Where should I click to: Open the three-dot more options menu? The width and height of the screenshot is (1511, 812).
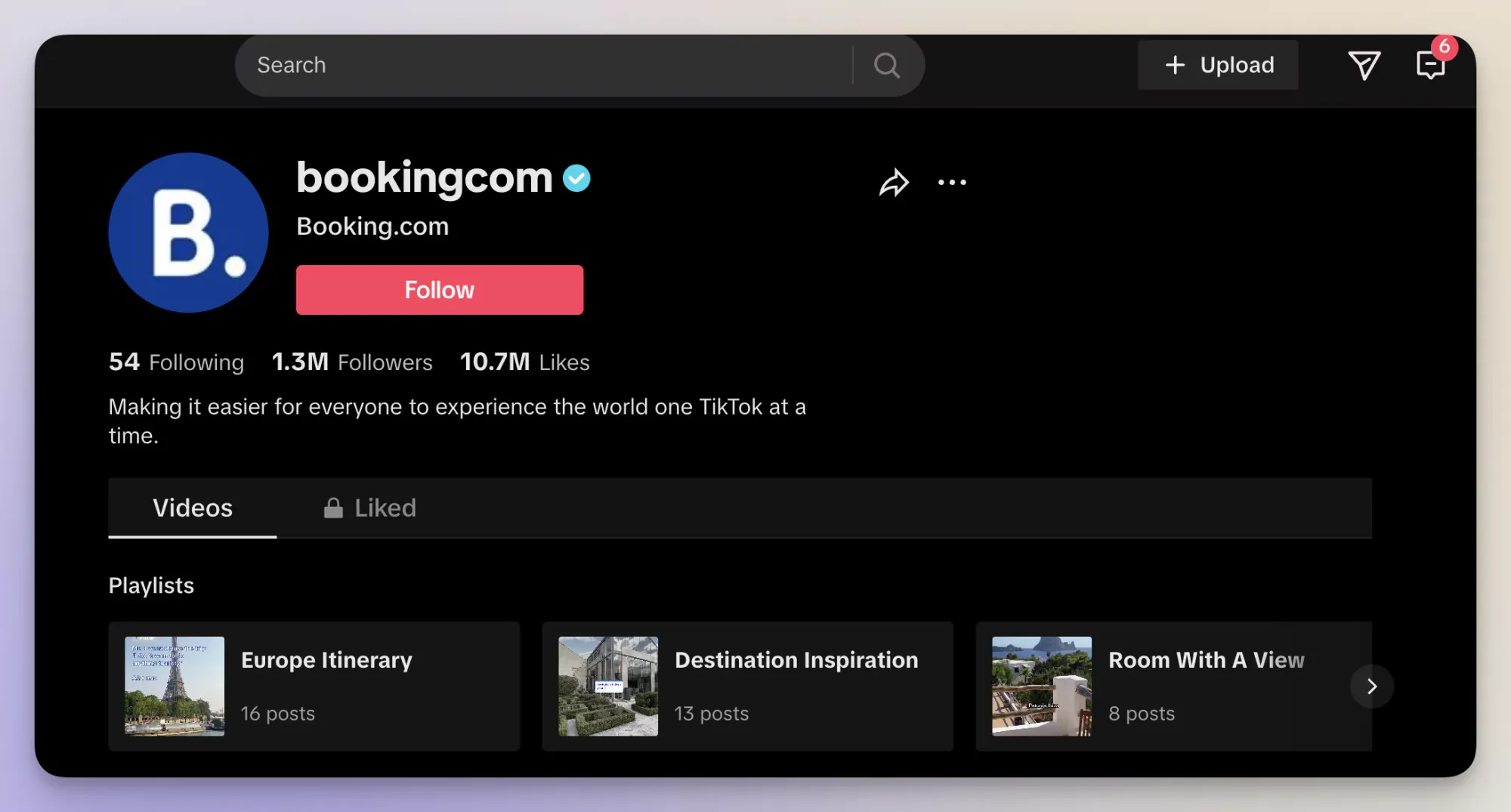pyautogui.click(x=952, y=182)
